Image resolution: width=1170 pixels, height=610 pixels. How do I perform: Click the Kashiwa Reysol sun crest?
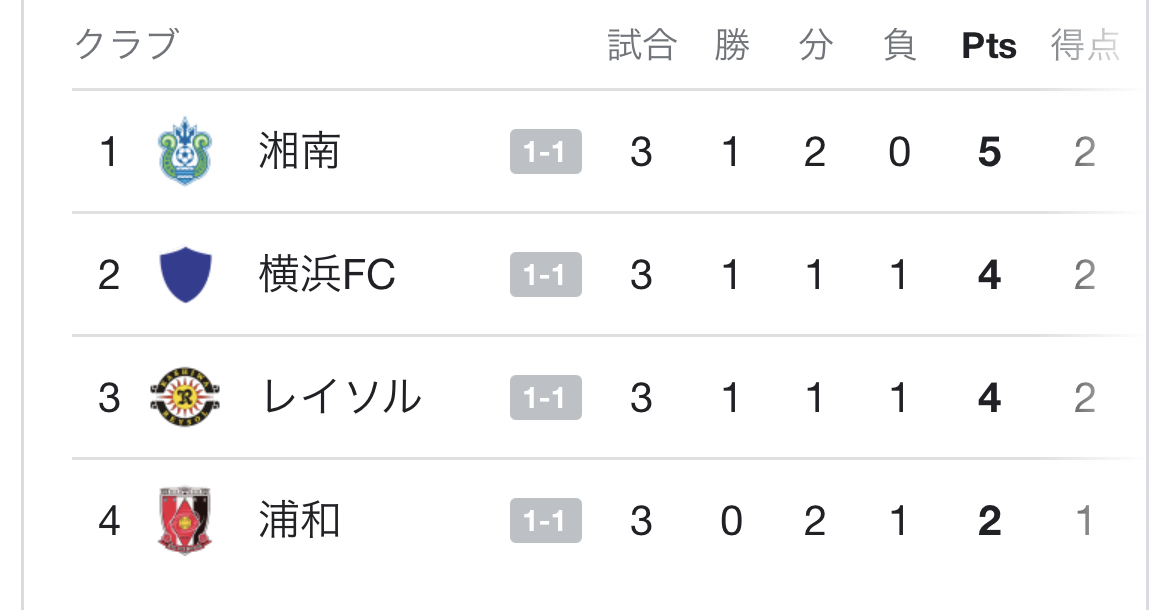(x=185, y=397)
